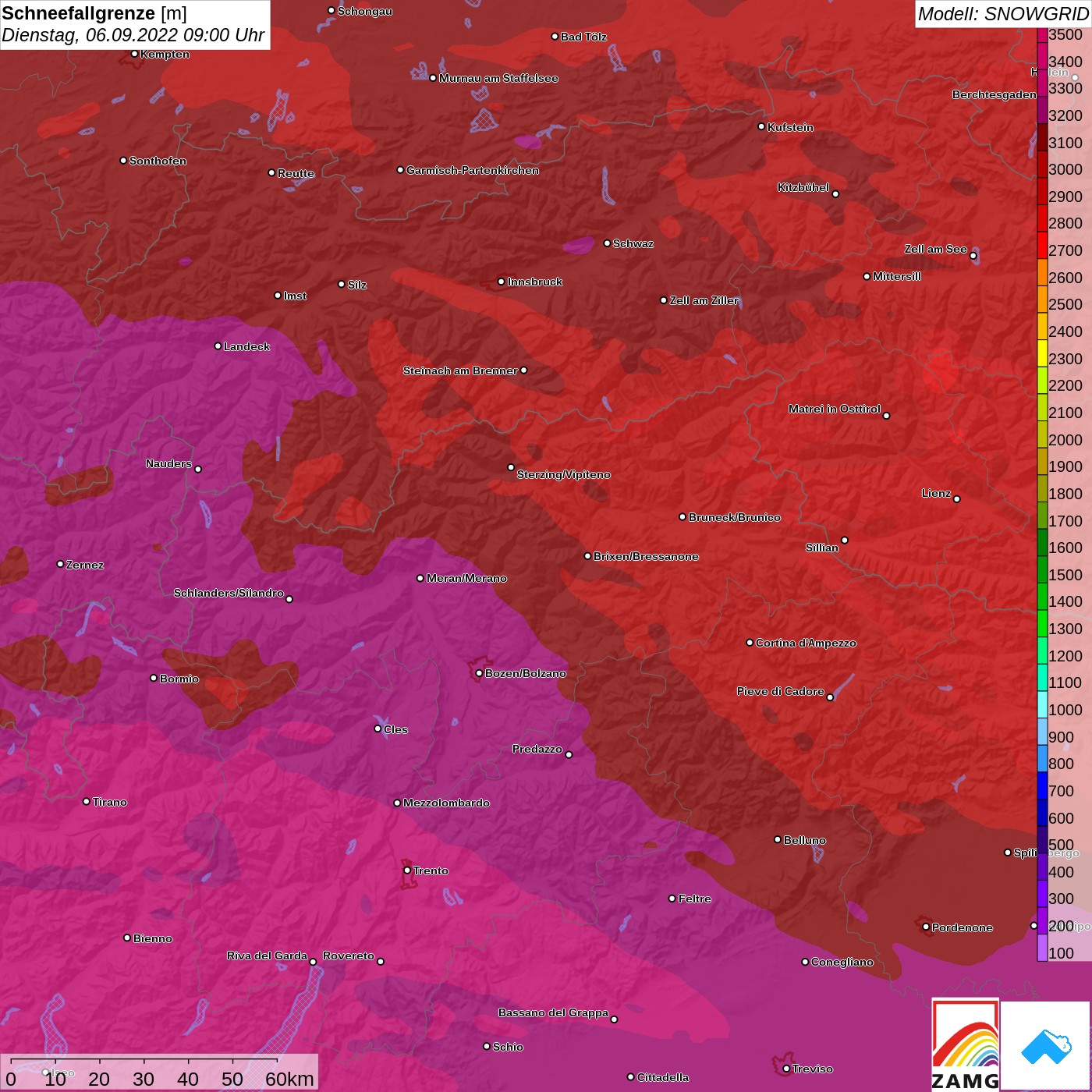Click the Brixen/Bressanone label

click(646, 556)
